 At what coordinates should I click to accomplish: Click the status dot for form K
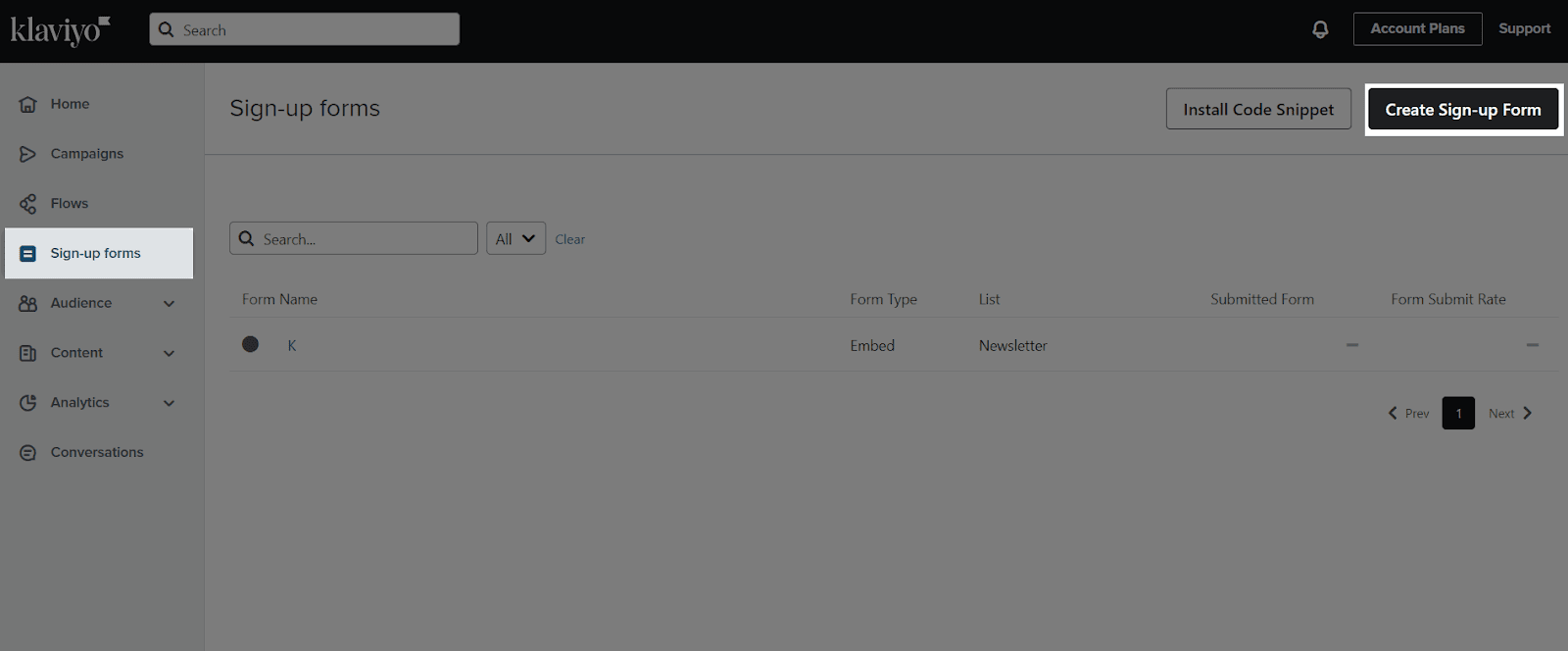click(x=251, y=344)
